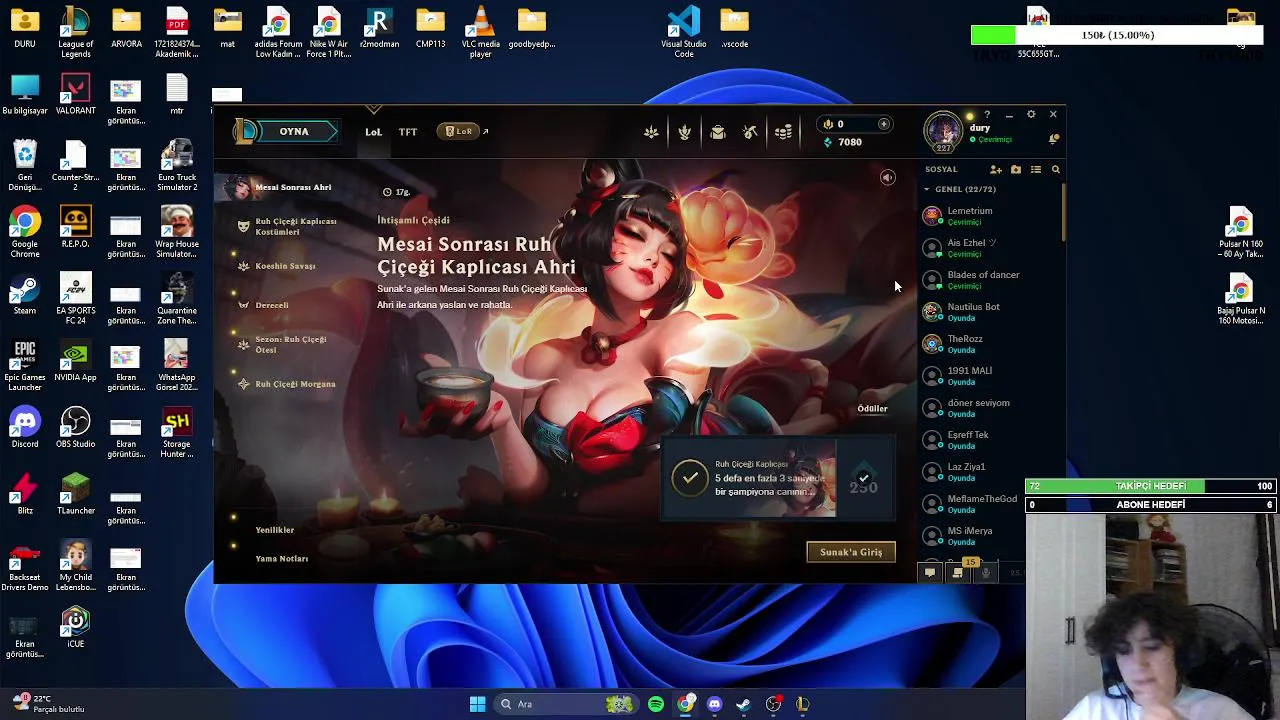The height and width of the screenshot is (720, 1280).
Task: Open Euro Truck Simulator 2 shortcut
Action: click(177, 165)
